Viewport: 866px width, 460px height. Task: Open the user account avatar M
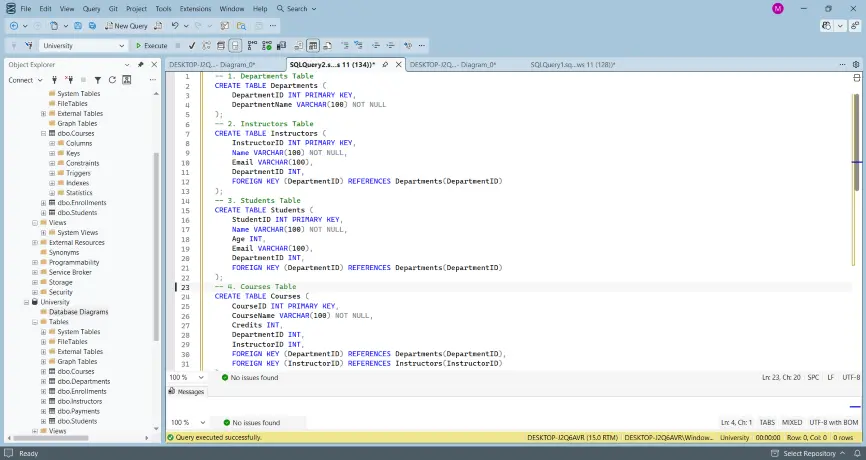(778, 9)
